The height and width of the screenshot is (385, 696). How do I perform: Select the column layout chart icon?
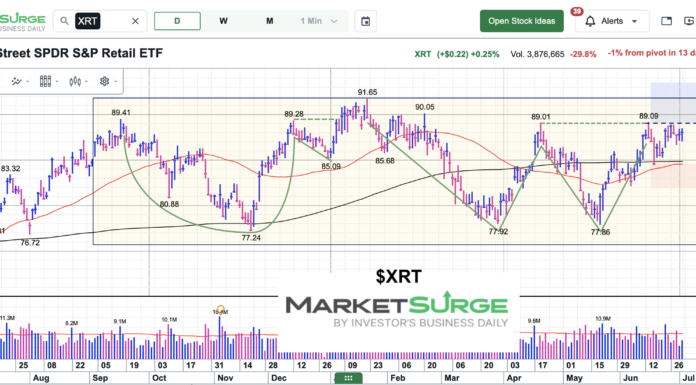click(x=45, y=81)
